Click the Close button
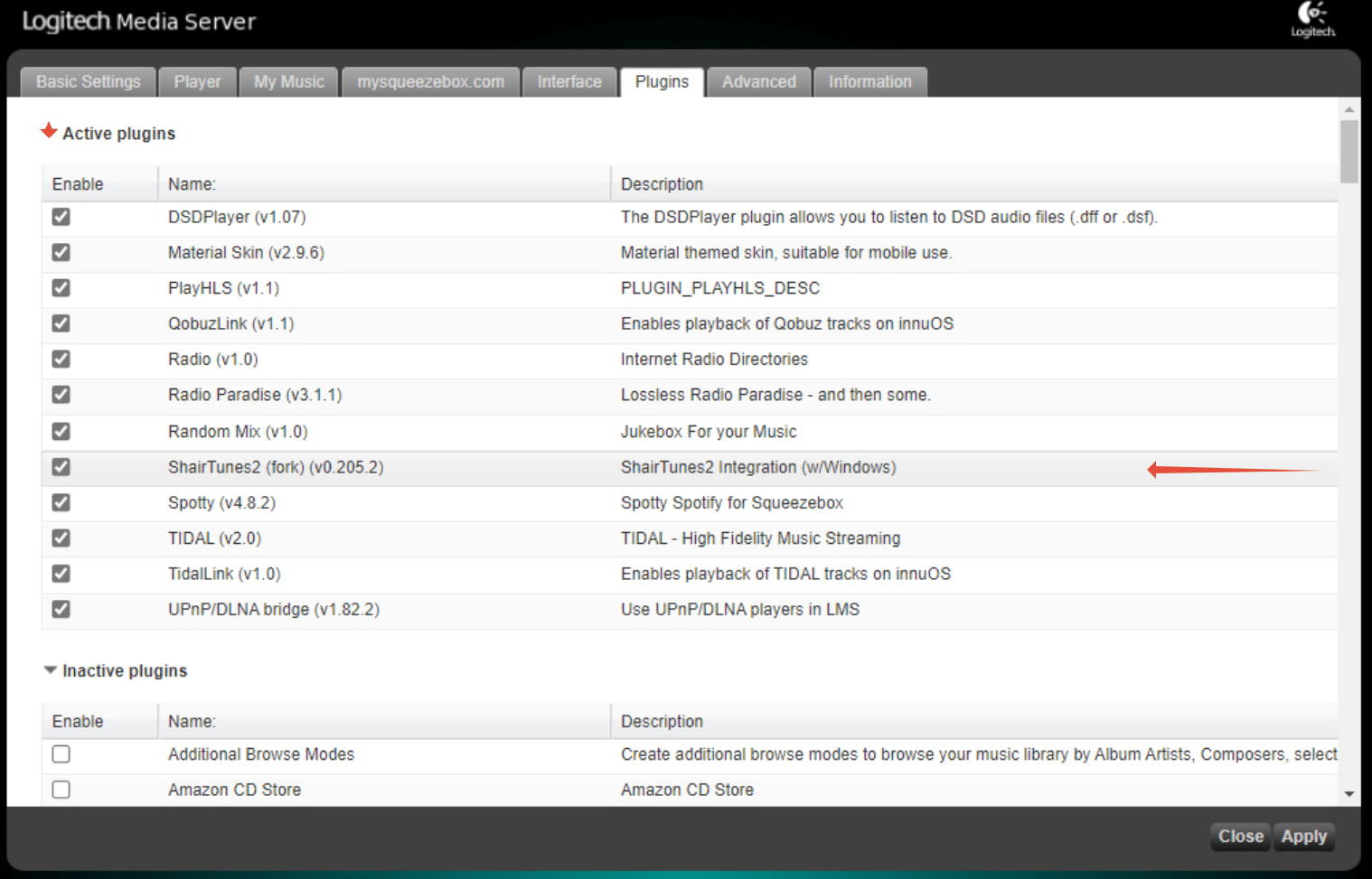Image resolution: width=1372 pixels, height=879 pixels. (1240, 837)
